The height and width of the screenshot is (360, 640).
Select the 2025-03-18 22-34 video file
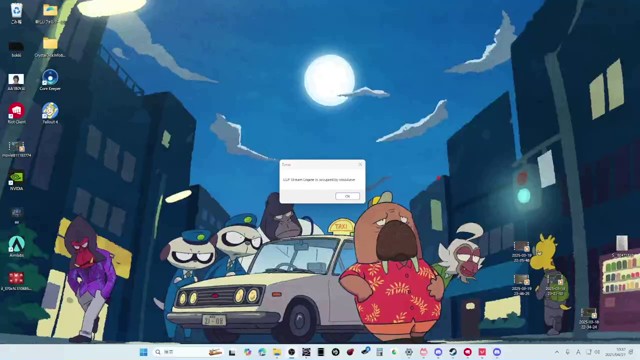tap(589, 319)
